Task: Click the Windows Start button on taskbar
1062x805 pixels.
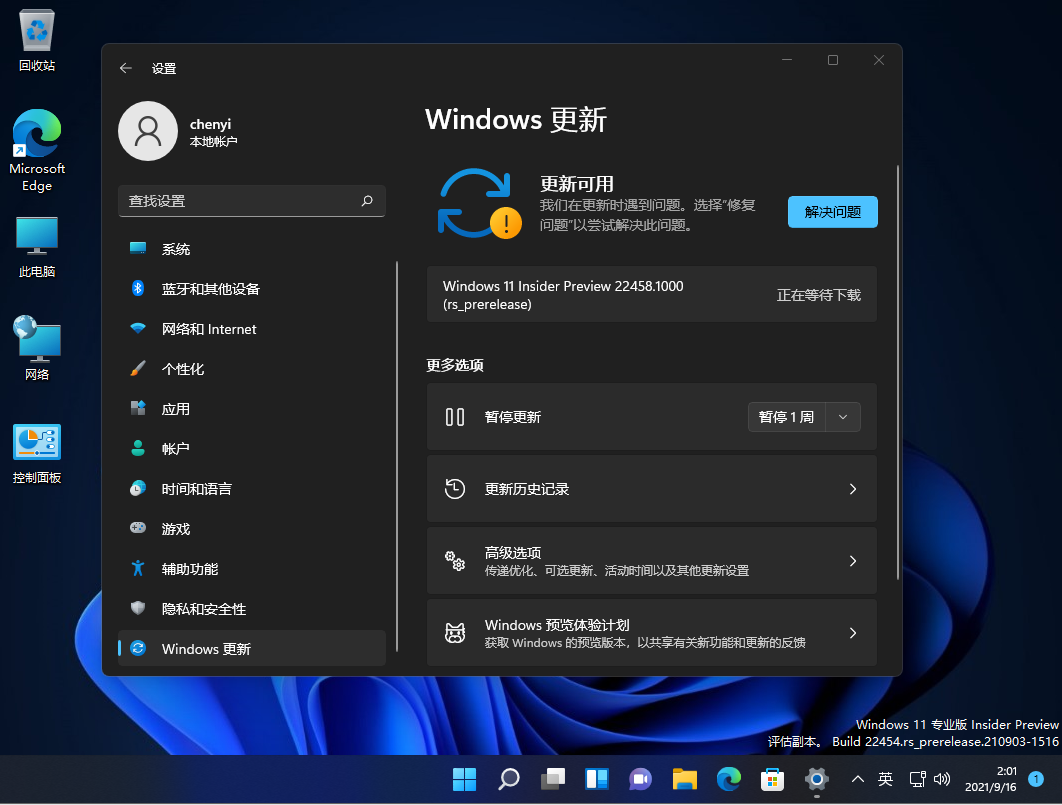Action: point(464,779)
